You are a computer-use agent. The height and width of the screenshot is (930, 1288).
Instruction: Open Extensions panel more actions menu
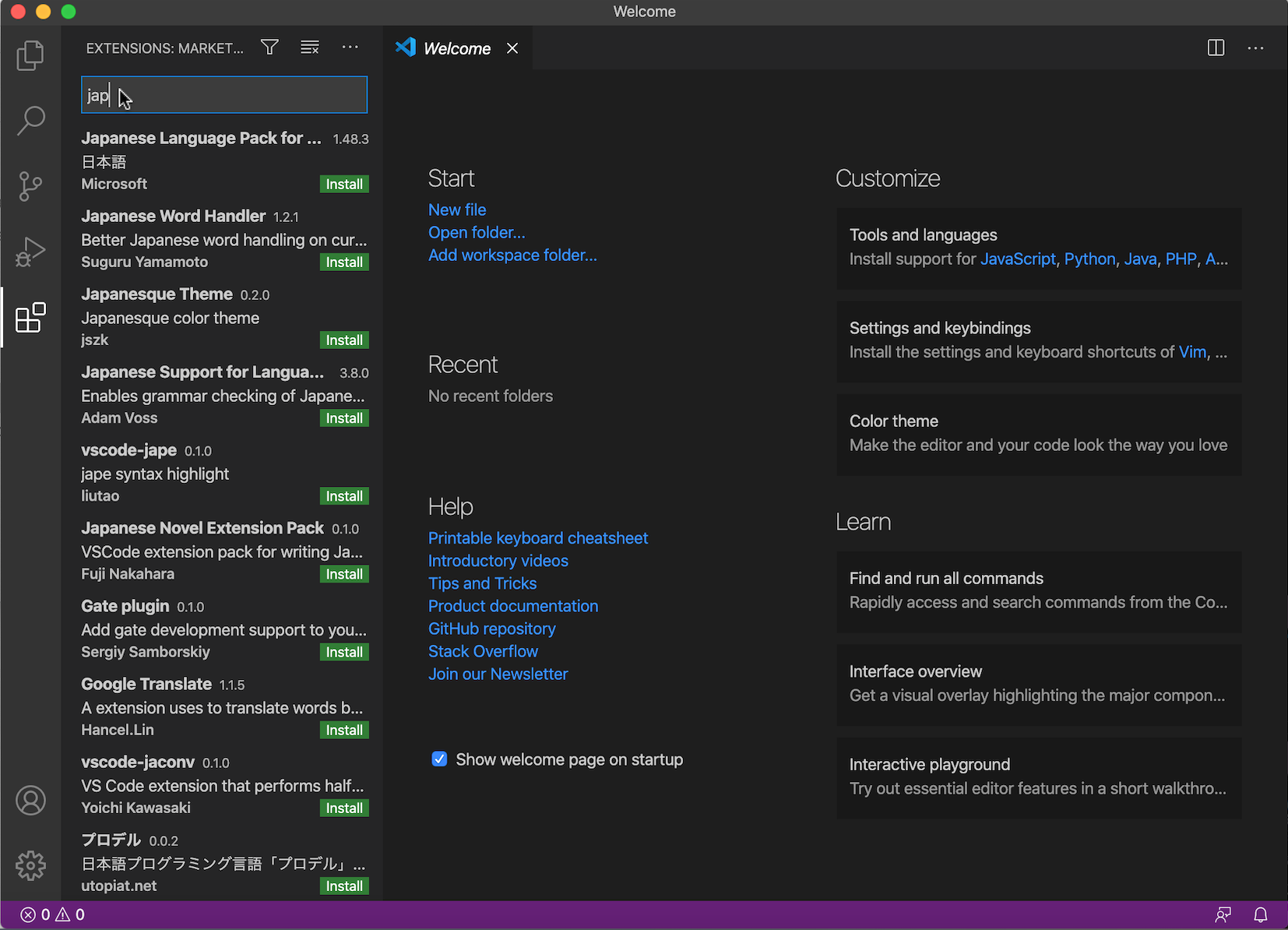coord(350,48)
